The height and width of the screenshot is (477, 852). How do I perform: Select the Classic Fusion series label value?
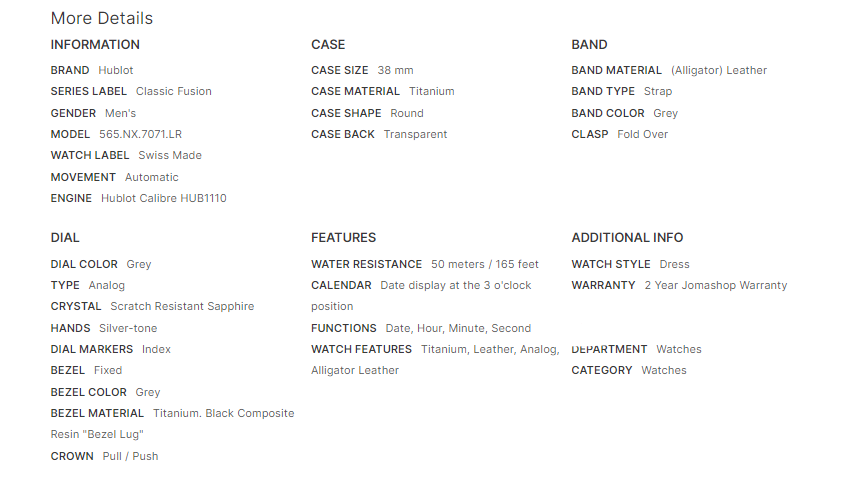(174, 91)
